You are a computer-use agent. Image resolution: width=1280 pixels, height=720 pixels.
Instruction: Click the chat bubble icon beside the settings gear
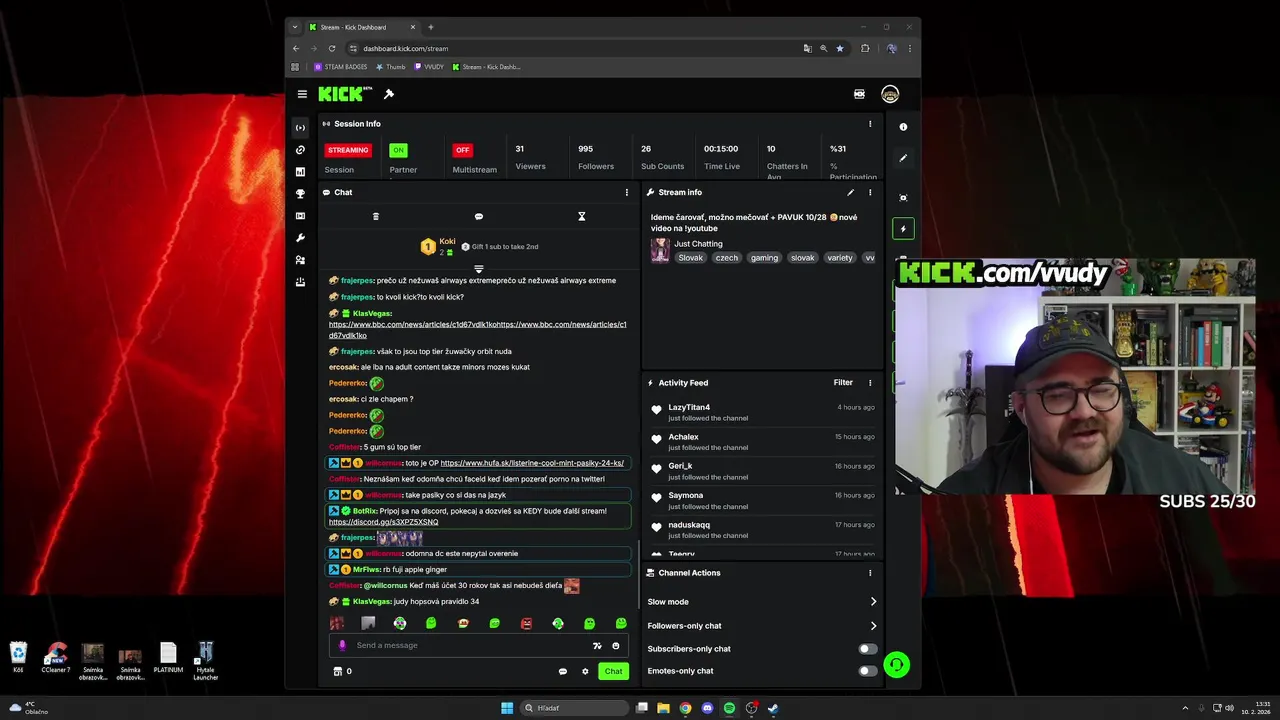tap(563, 672)
